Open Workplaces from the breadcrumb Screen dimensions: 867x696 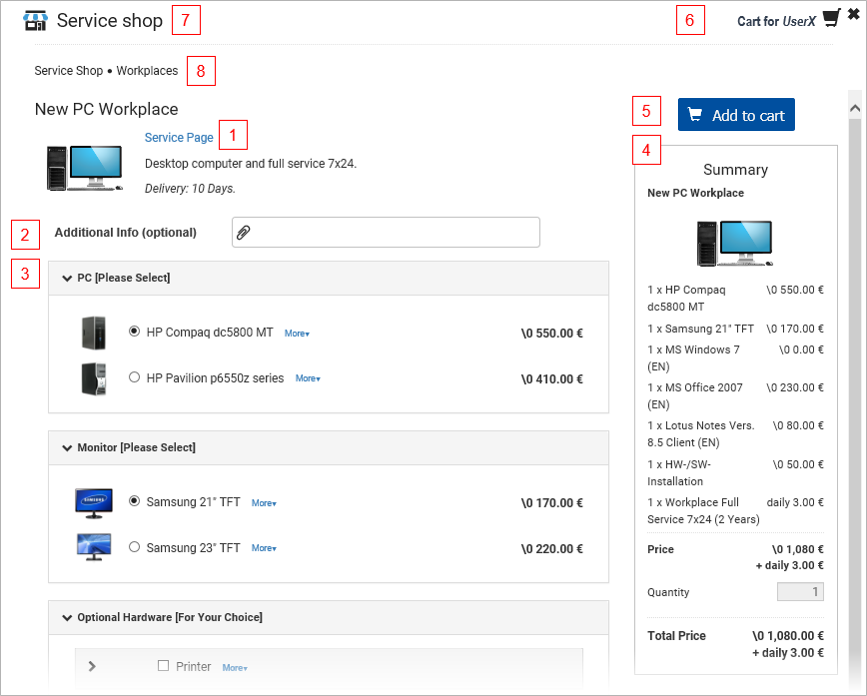pos(146,71)
